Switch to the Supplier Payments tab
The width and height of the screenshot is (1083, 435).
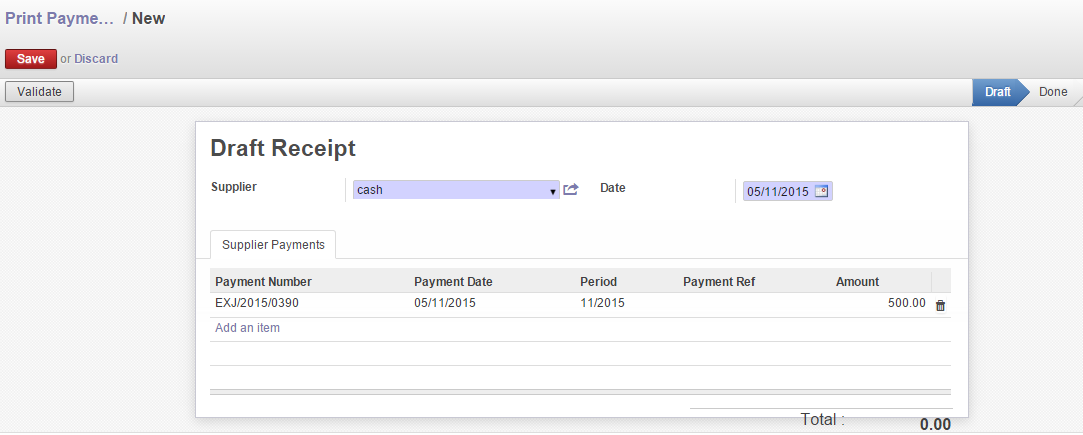point(273,244)
